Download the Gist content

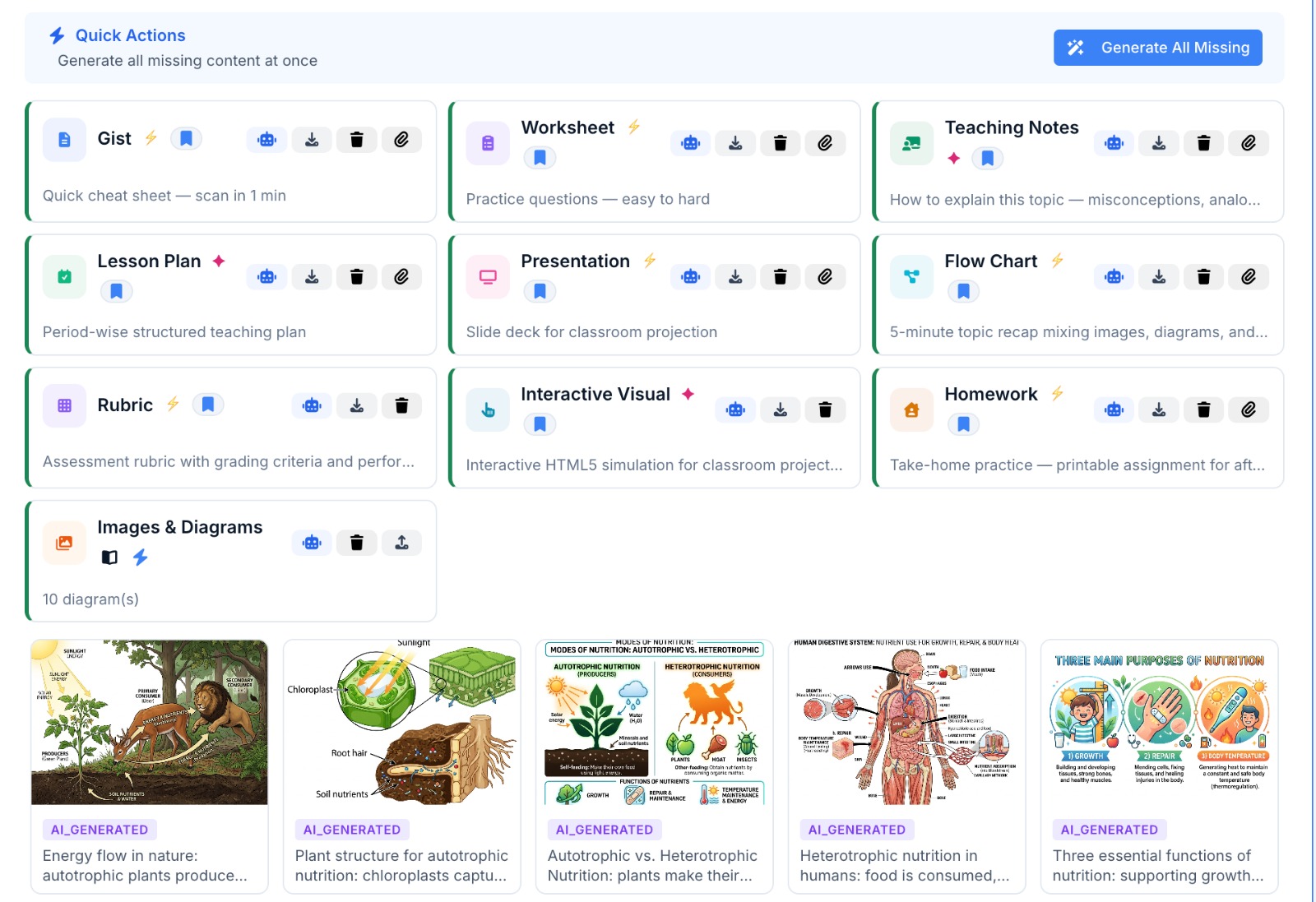click(x=312, y=140)
